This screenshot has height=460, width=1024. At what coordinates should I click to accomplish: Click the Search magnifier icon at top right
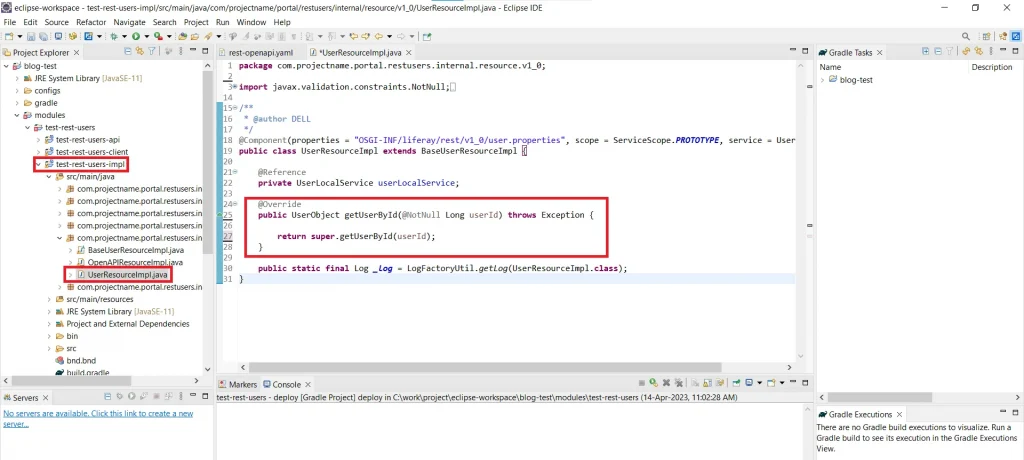coord(966,36)
